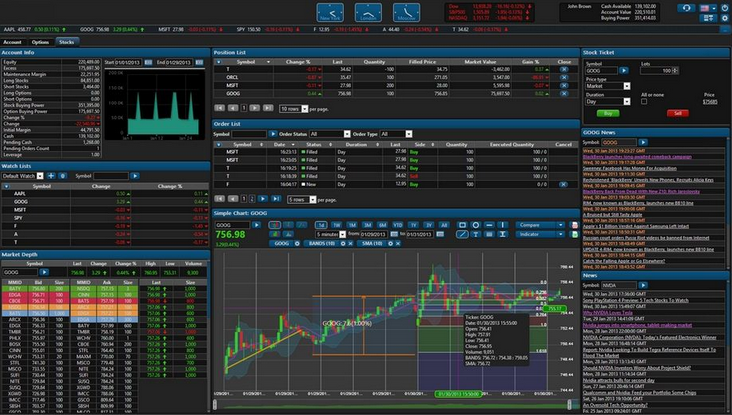Go to Position List last page
Viewport: 732px width, 415px height.
(x=268, y=108)
